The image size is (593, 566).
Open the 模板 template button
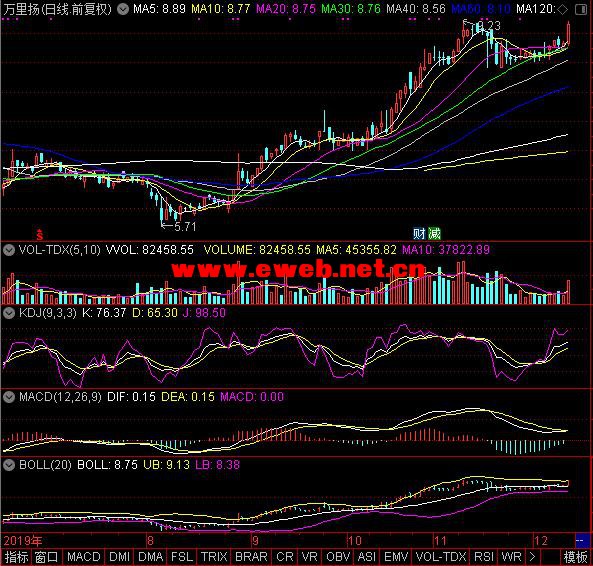pos(576,557)
